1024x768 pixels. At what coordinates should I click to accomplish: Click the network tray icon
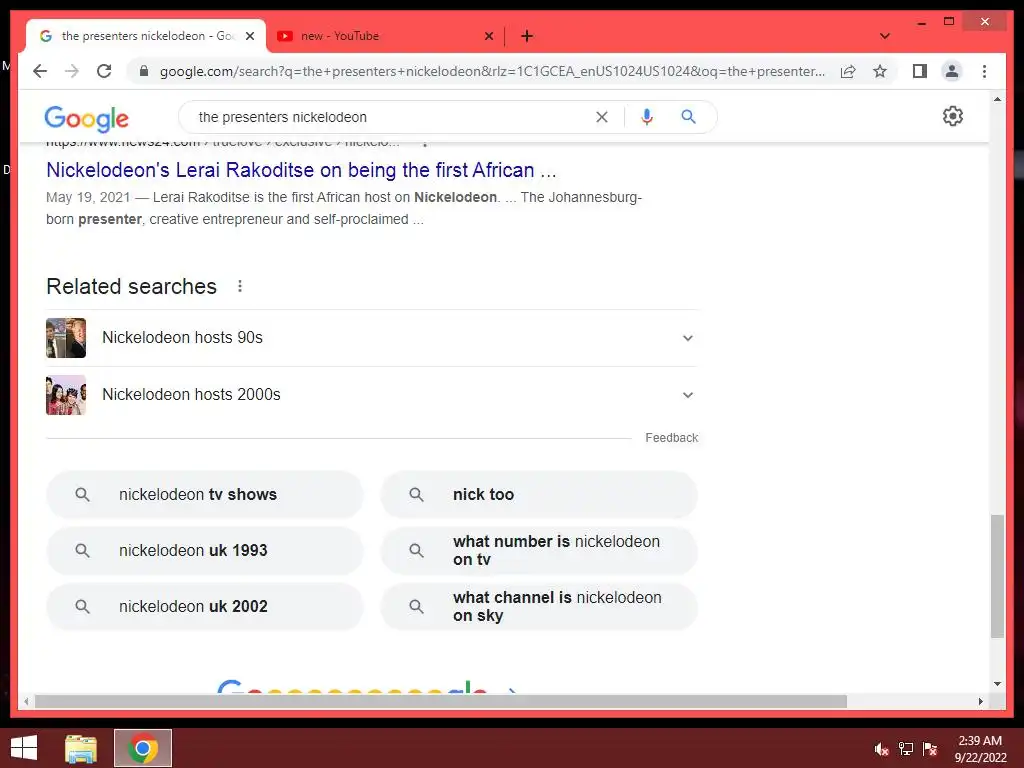906,749
